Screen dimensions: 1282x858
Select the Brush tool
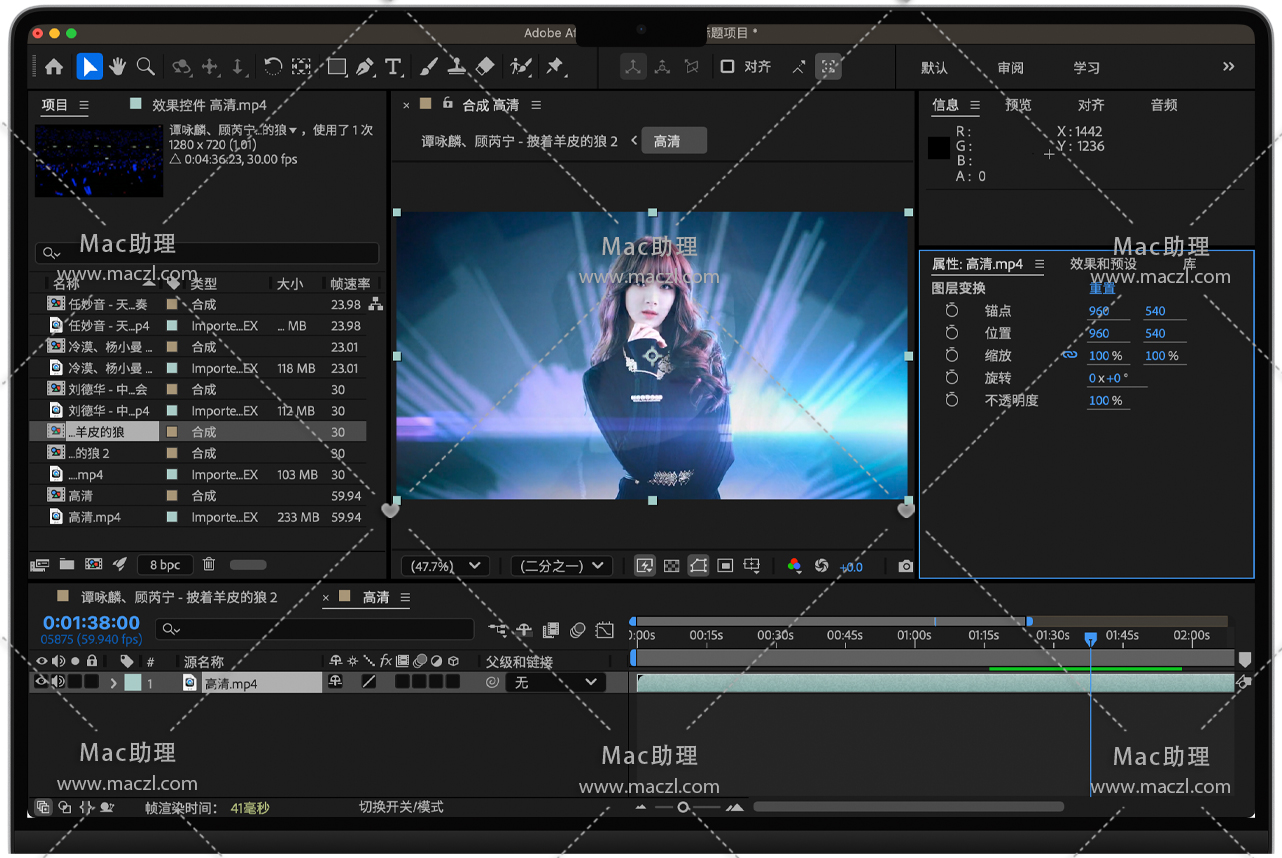coord(428,67)
